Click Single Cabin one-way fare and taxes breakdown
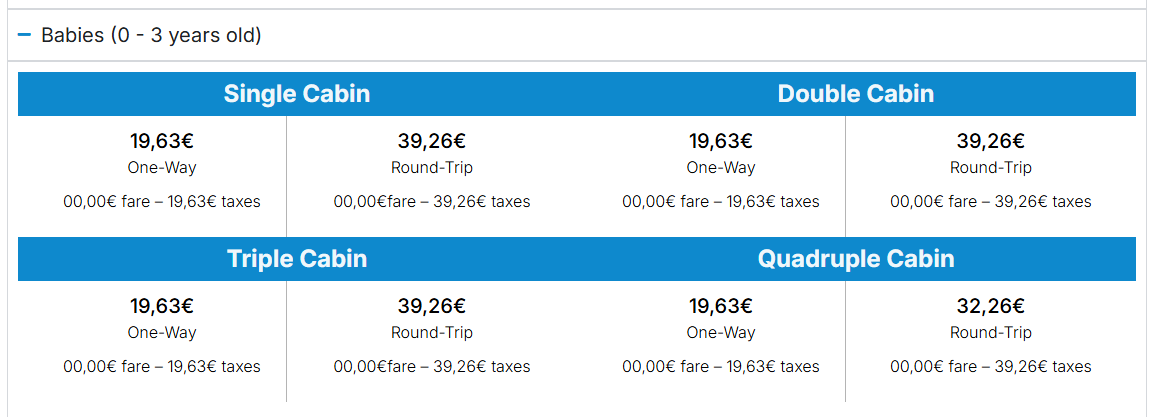 coord(162,202)
